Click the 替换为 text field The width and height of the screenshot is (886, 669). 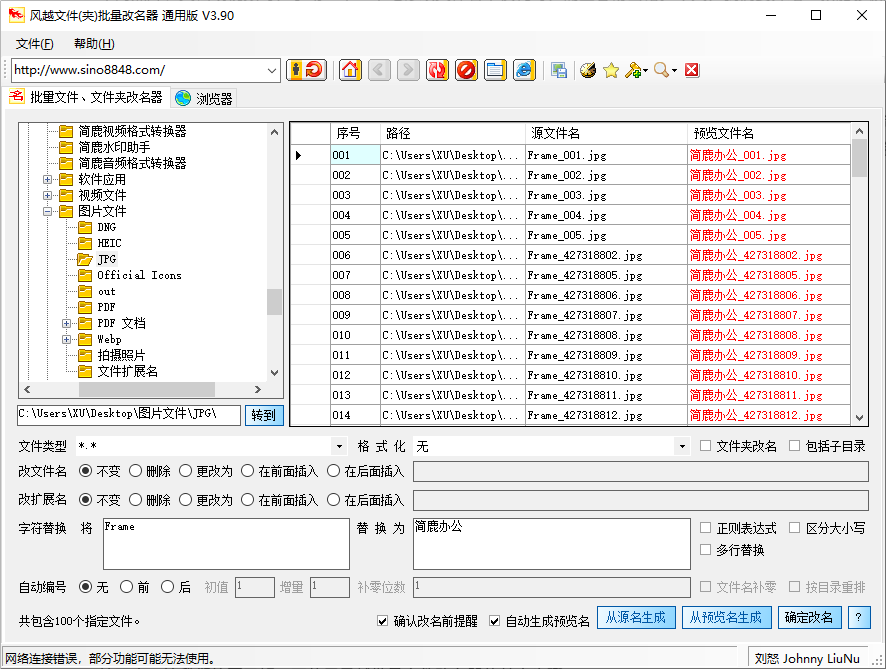pyautogui.click(x=551, y=544)
